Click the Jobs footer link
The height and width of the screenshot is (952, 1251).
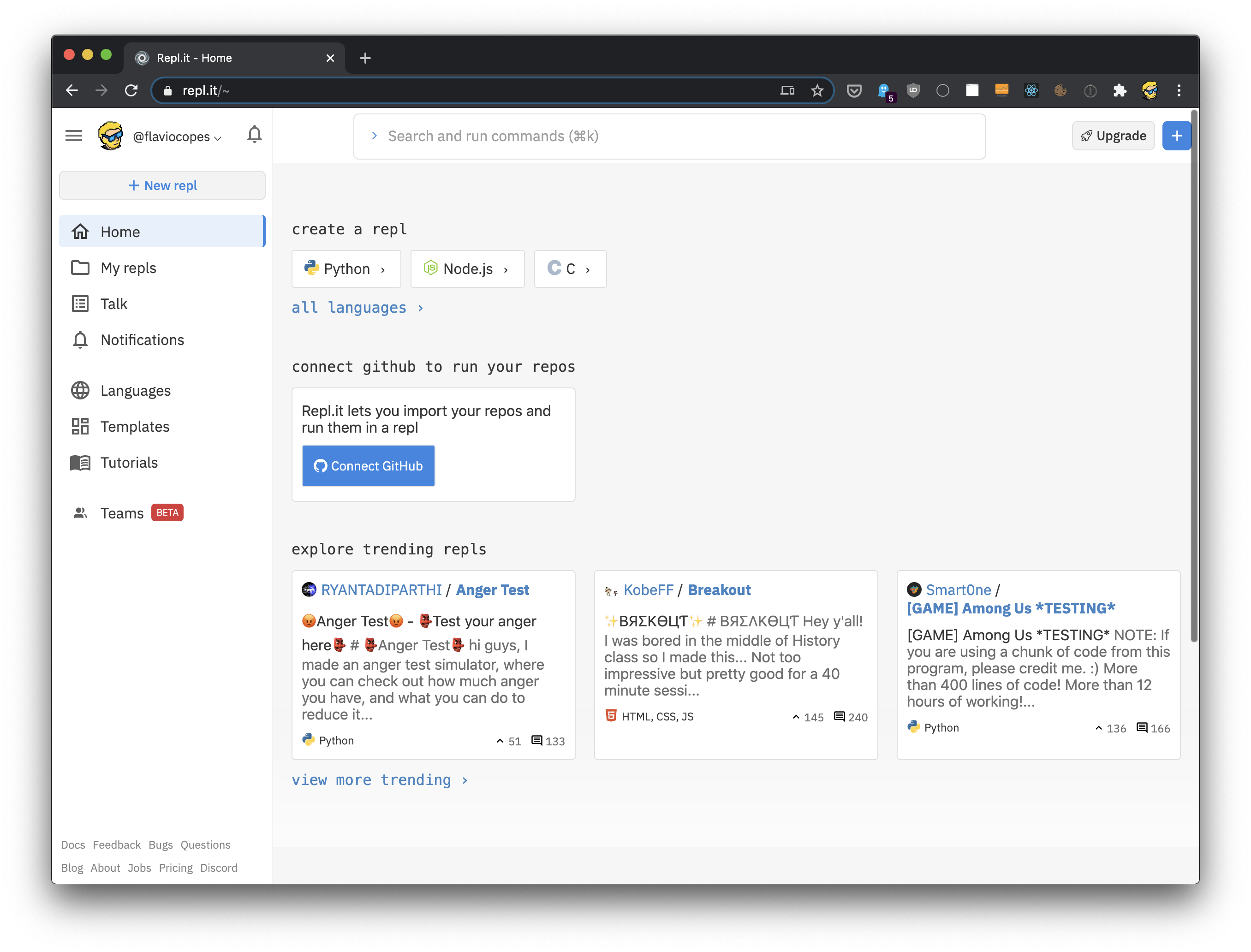point(139,868)
